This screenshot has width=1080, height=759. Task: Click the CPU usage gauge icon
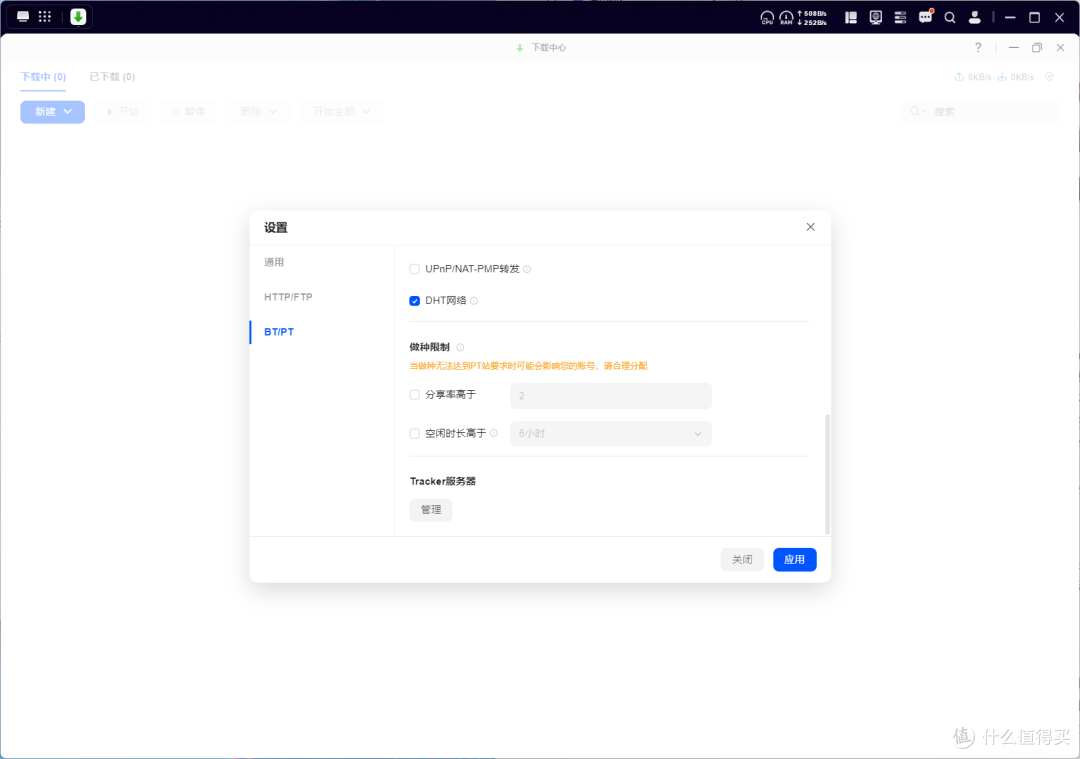coord(767,18)
